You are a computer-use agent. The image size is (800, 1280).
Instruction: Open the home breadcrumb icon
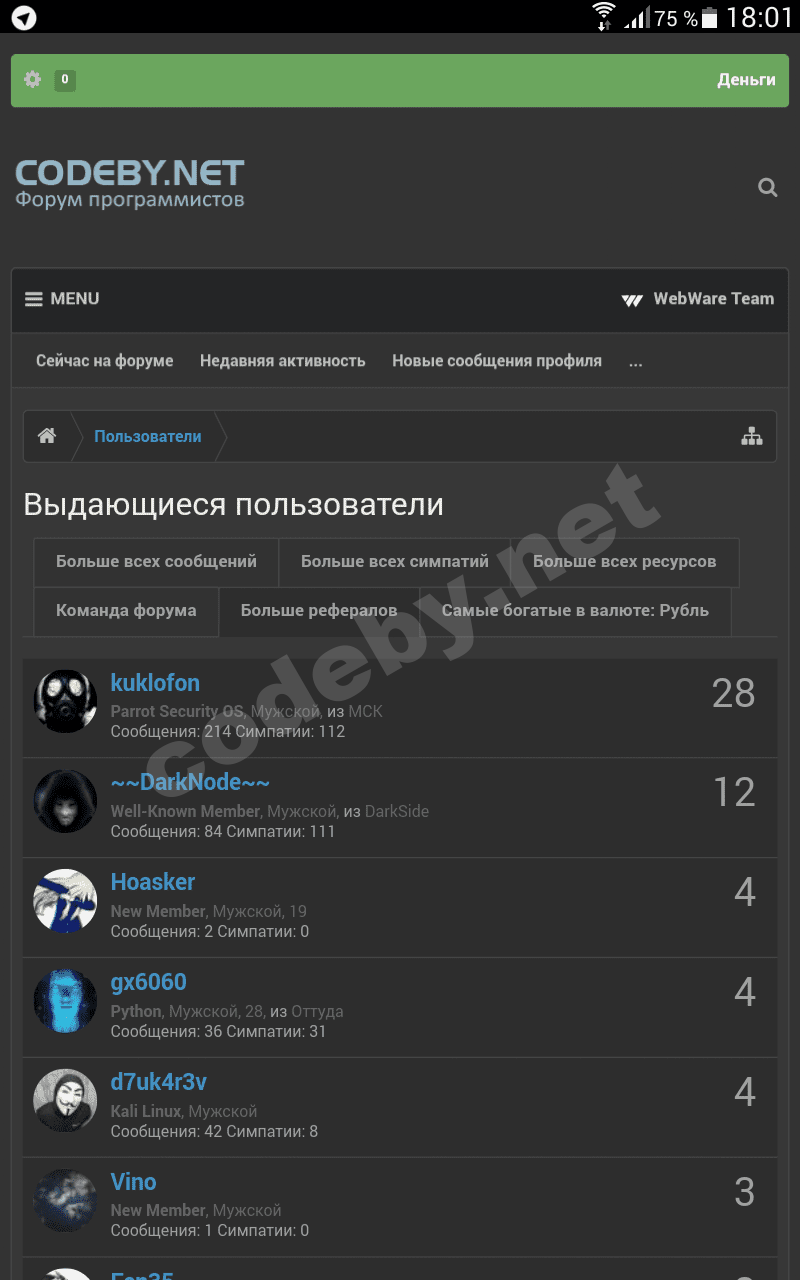(x=47, y=436)
